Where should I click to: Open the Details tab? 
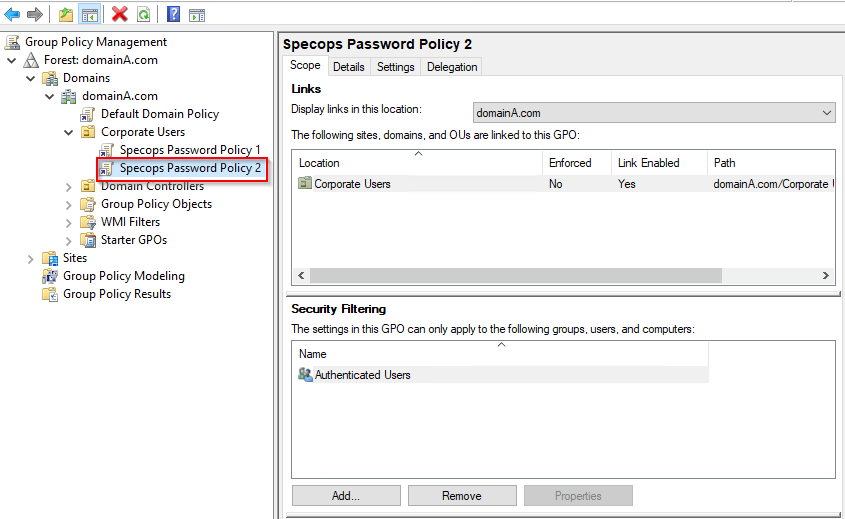point(349,67)
